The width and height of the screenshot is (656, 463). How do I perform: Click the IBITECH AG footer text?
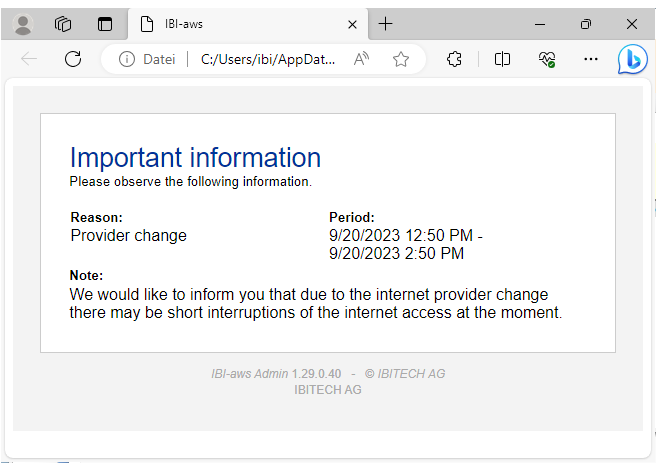[328, 390]
